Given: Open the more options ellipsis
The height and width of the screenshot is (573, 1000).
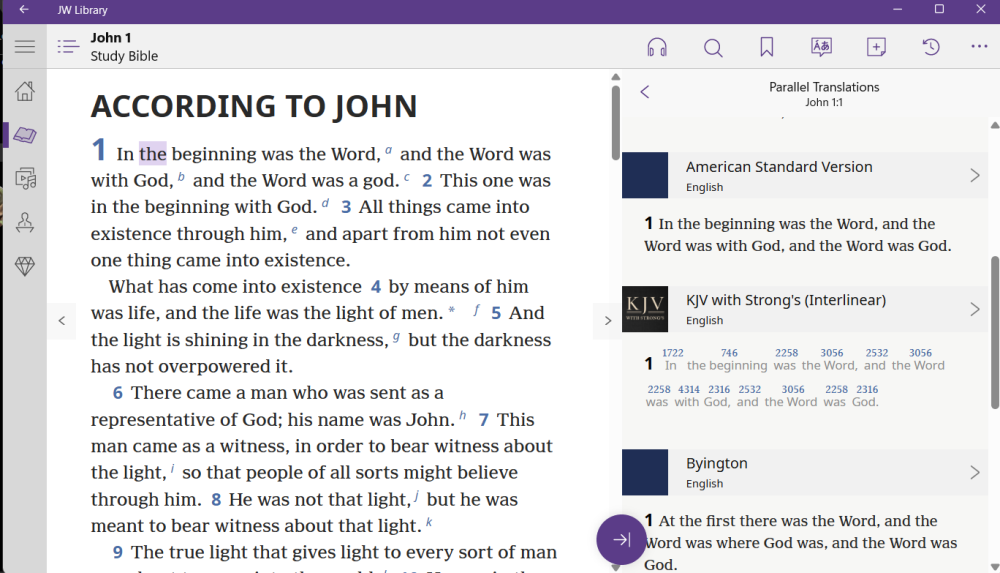Looking at the screenshot, I should pos(979,46).
